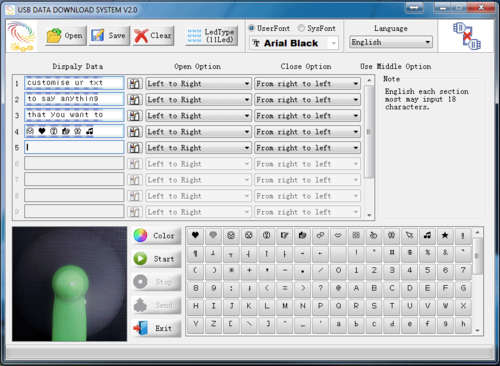Click the empty input field in row 5
The width and height of the screenshot is (500, 366).
click(74, 147)
